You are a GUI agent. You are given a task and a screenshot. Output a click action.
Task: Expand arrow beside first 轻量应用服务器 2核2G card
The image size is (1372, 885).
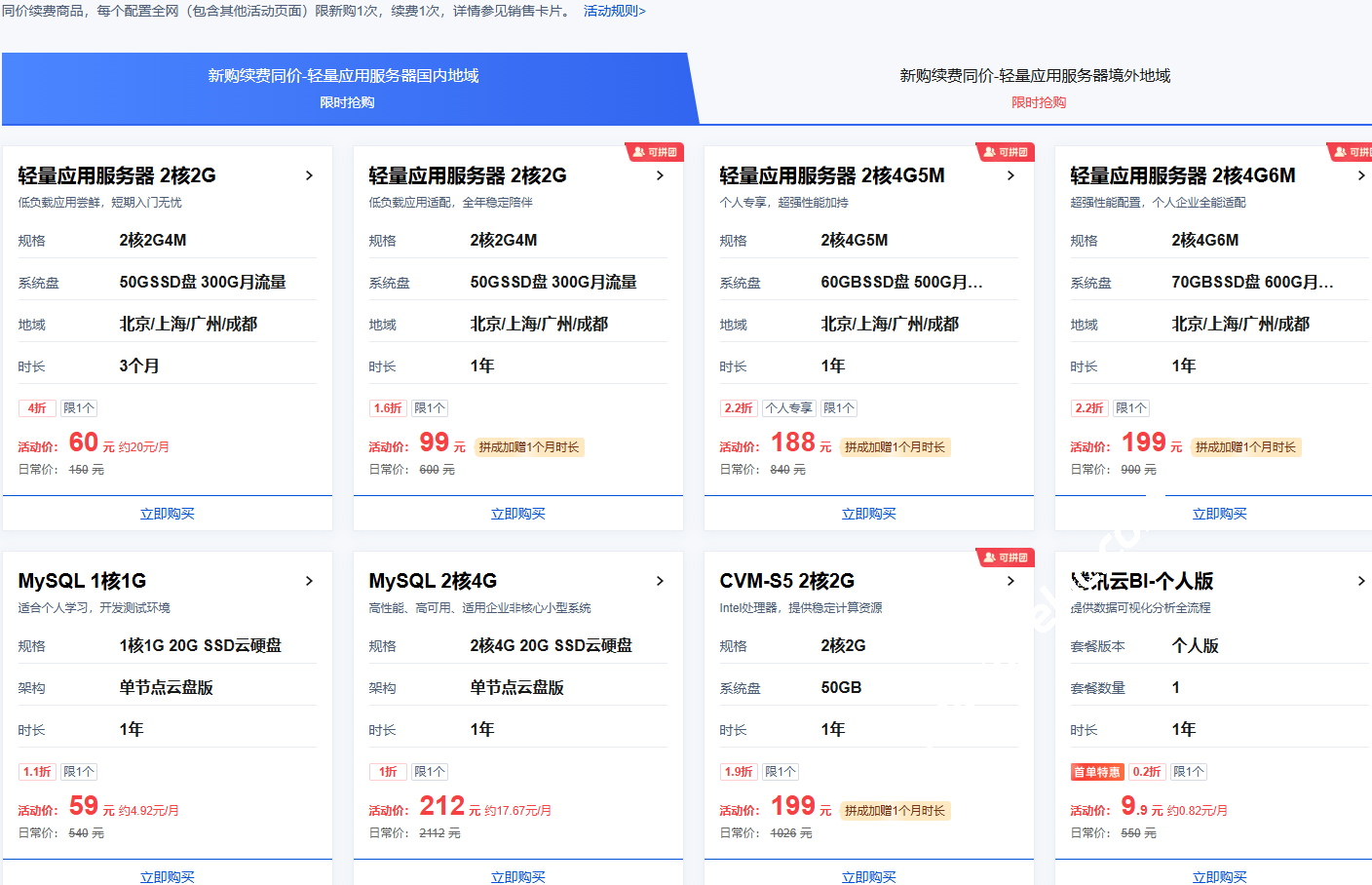[x=309, y=175]
